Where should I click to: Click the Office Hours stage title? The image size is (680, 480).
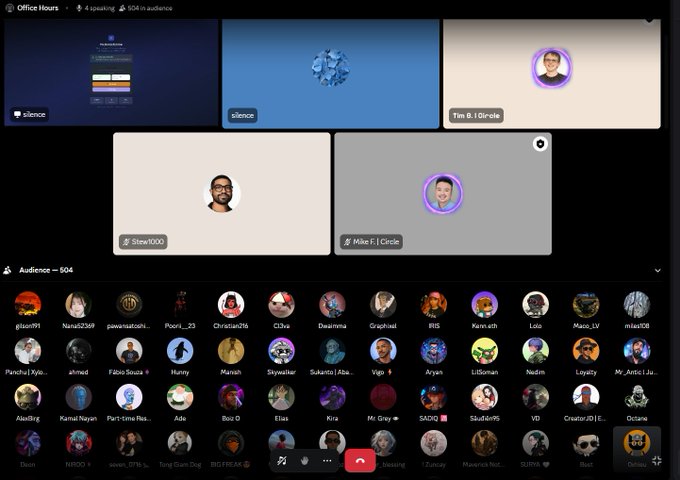tap(37, 8)
